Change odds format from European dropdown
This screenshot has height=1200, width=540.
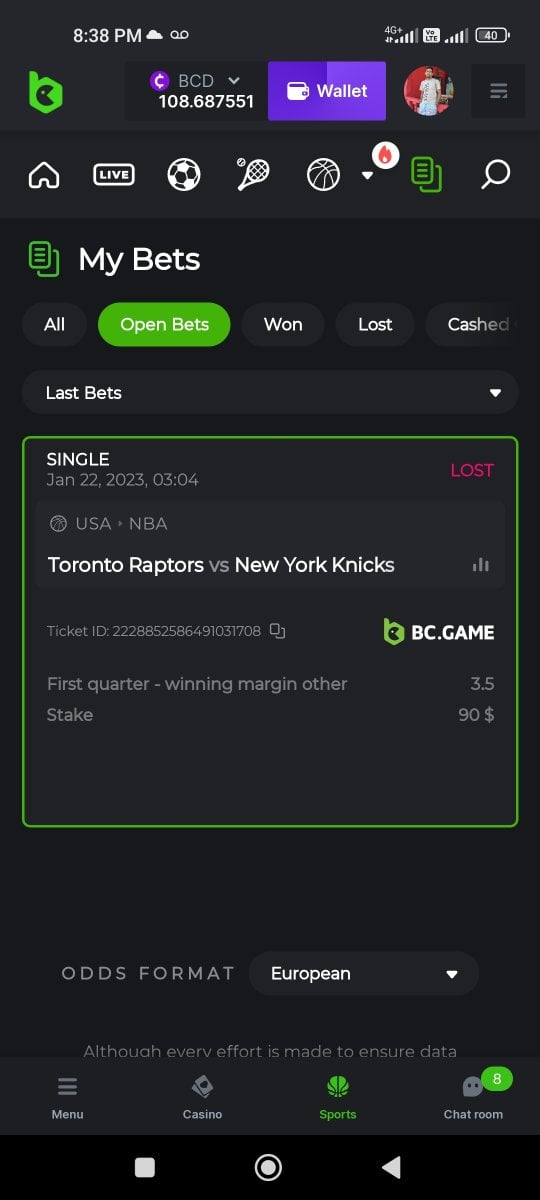pyautogui.click(x=363, y=973)
